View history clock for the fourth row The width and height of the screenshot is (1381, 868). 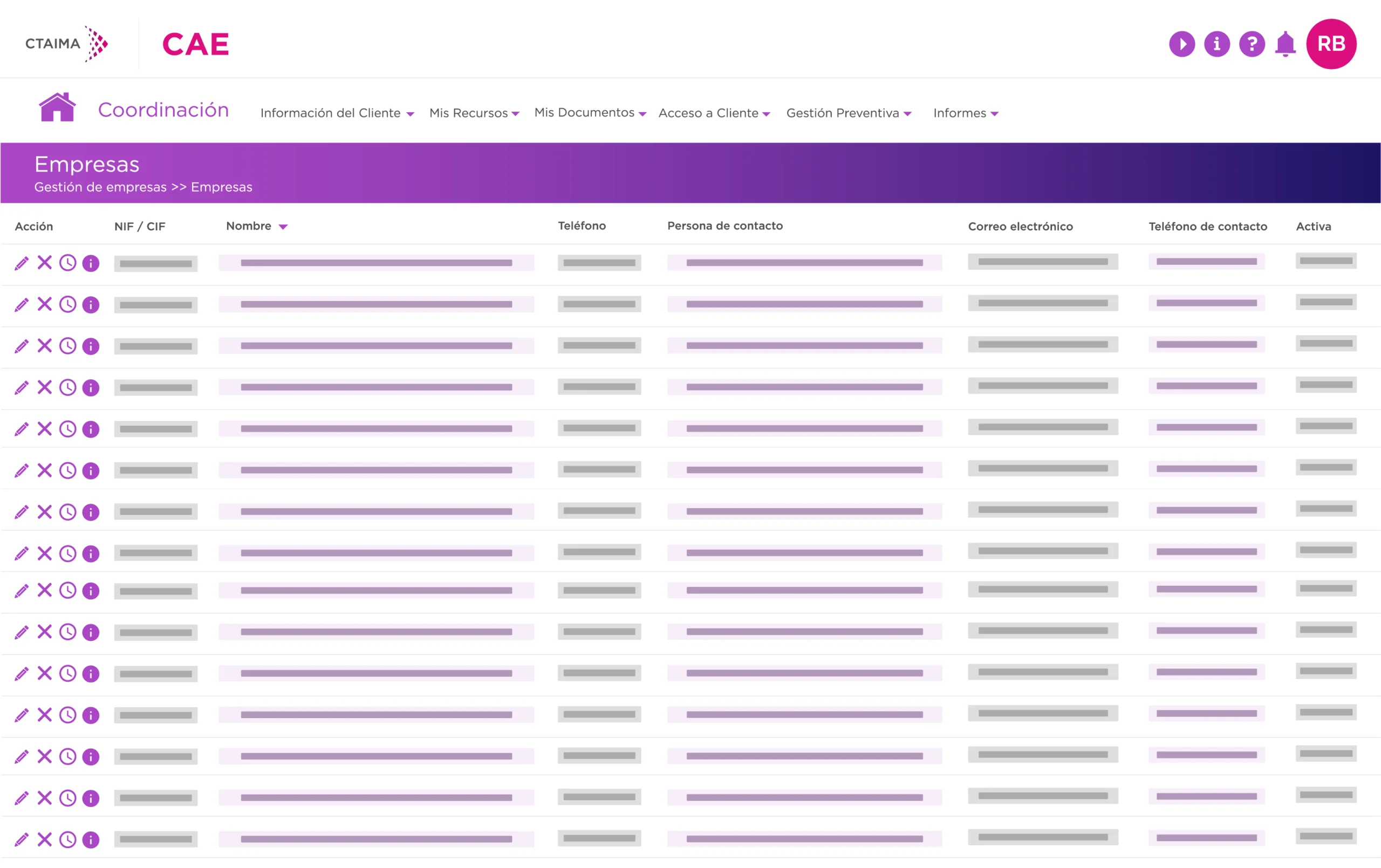67,387
